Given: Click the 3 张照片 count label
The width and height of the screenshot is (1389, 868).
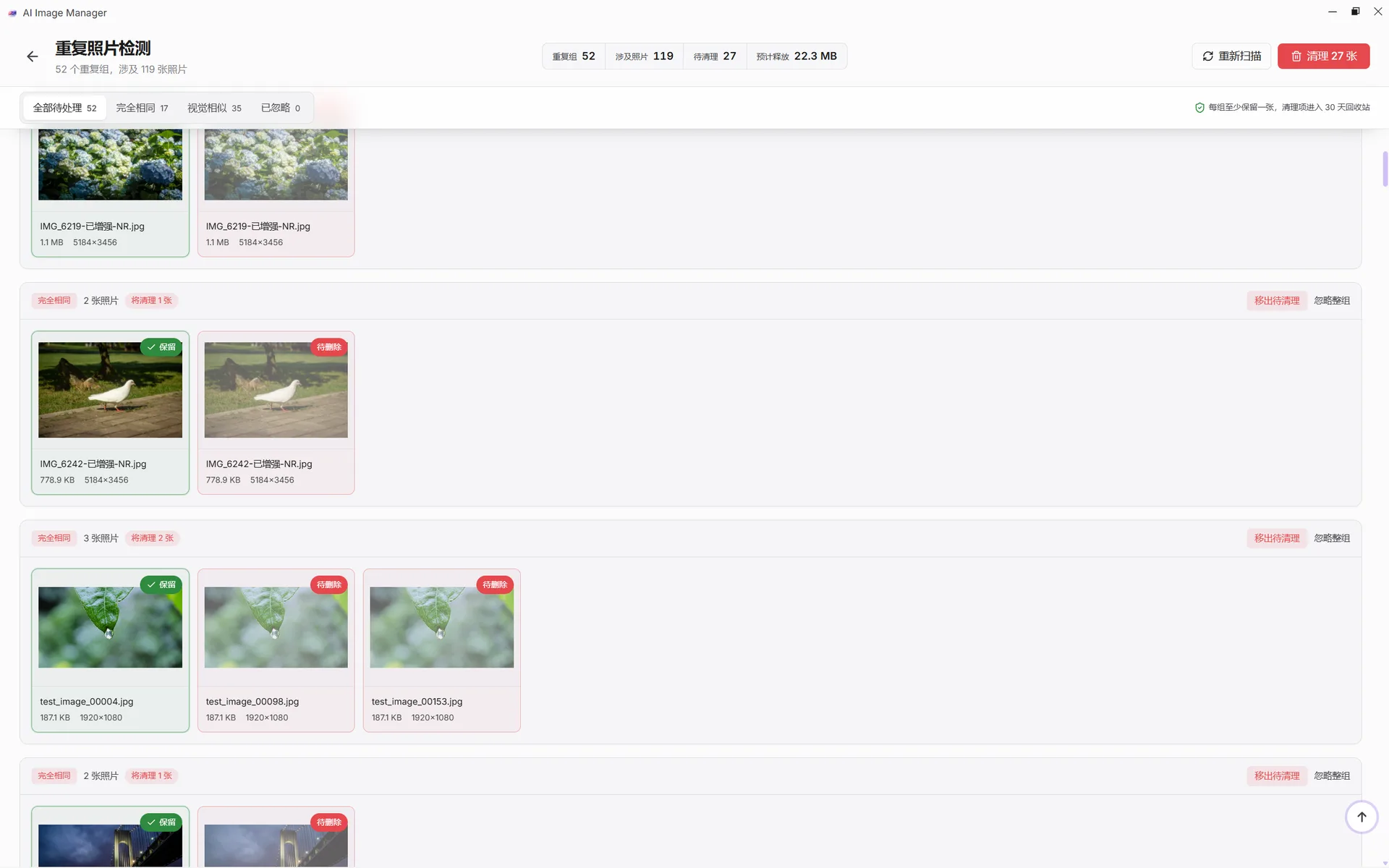Looking at the screenshot, I should pos(101,538).
